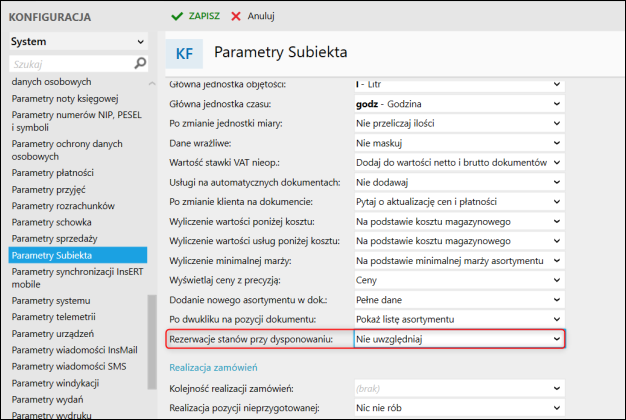Open Wyliczenie wartości usług poniżej kosztu dropdown
The height and width of the screenshot is (420, 626).
pyautogui.click(x=460, y=241)
